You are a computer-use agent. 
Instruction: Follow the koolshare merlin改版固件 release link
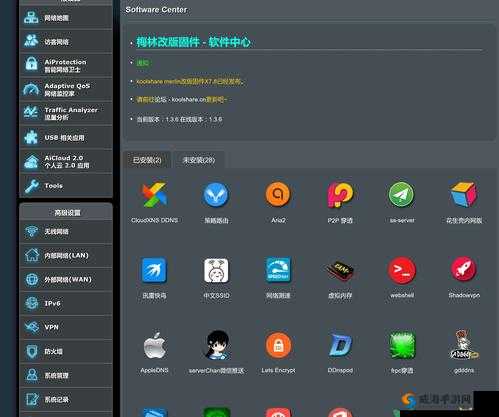189,81
